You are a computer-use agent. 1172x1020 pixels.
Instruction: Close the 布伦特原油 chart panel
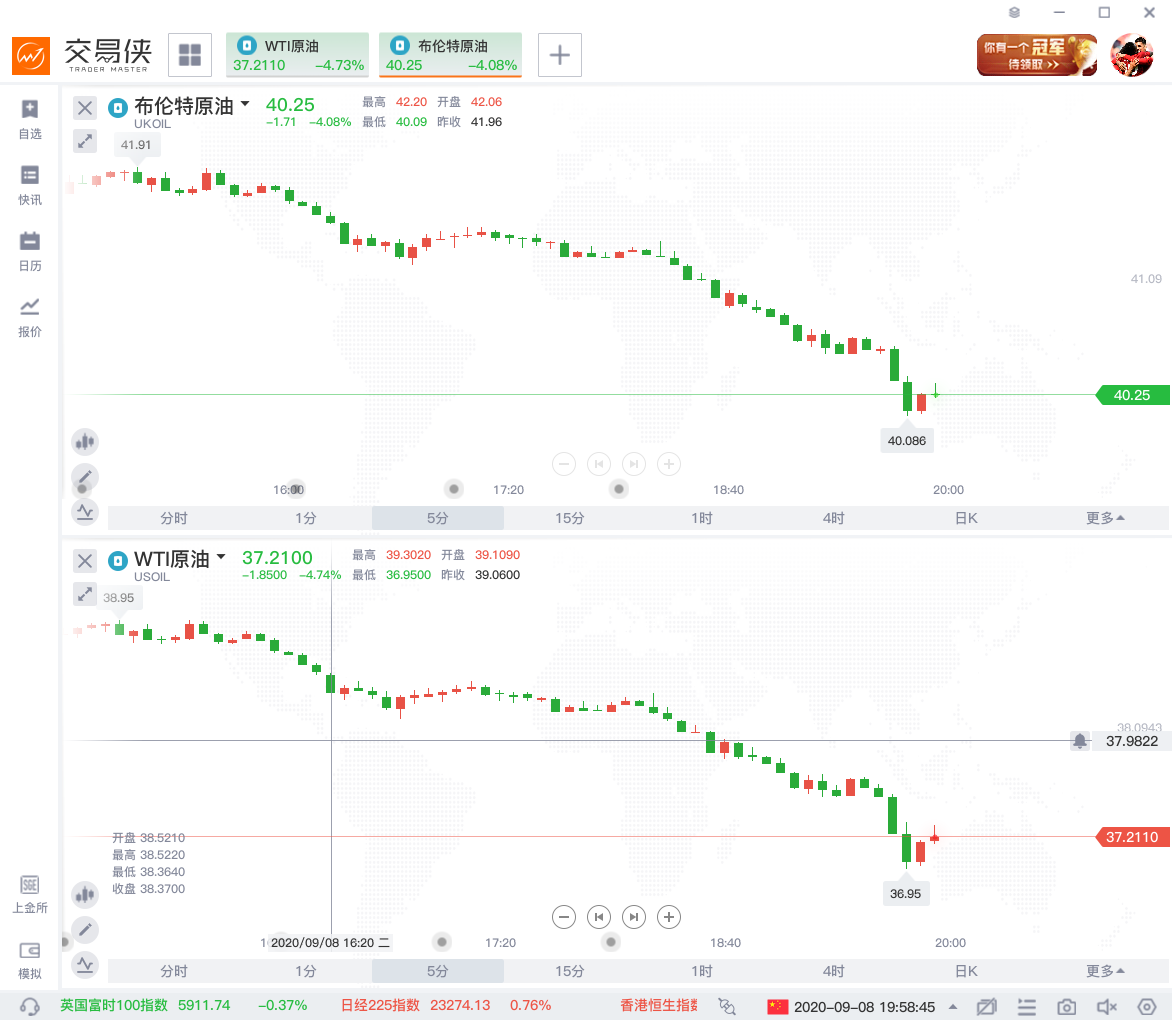coord(85,108)
